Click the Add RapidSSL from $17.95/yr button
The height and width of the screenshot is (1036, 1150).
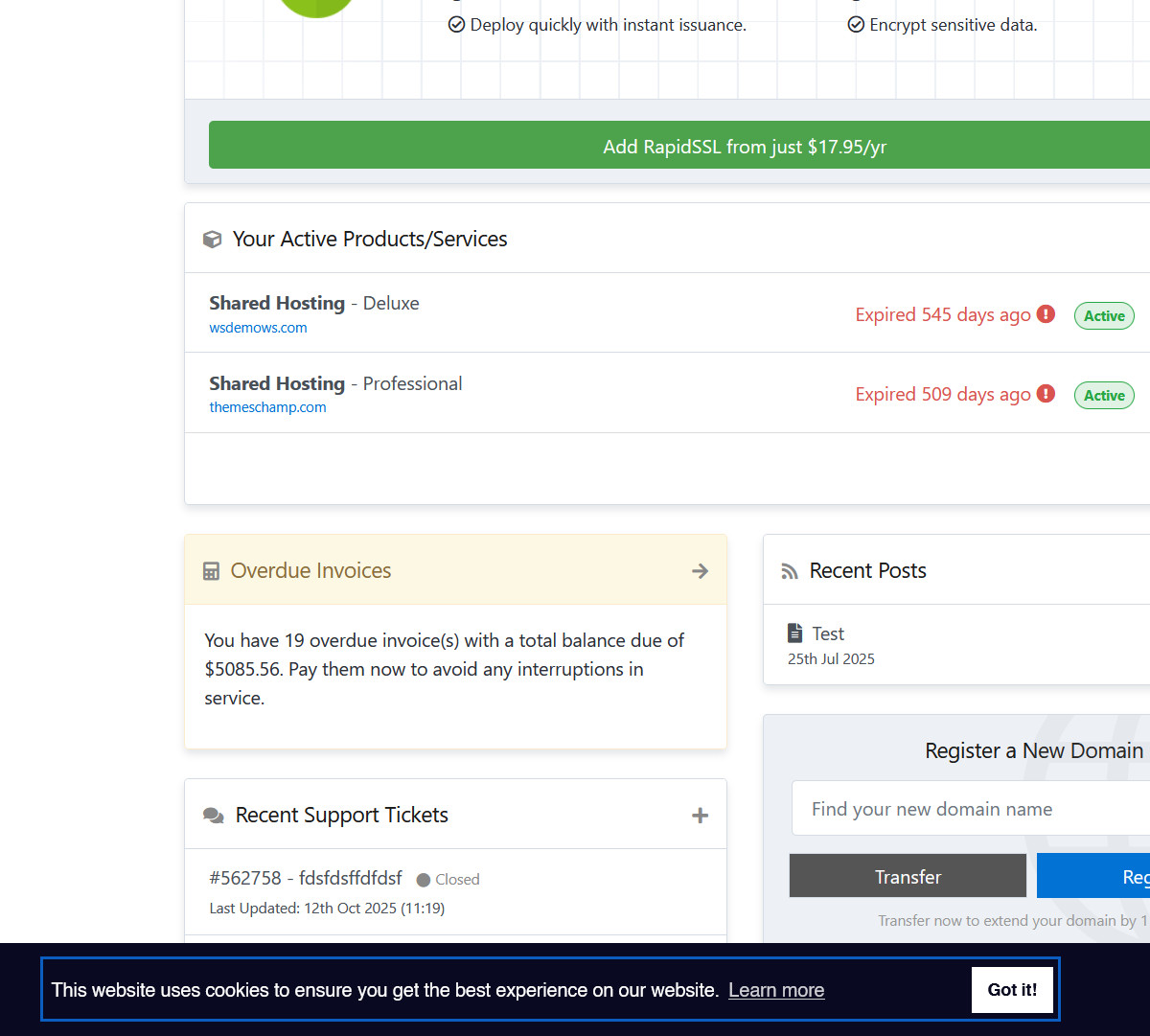(678, 146)
